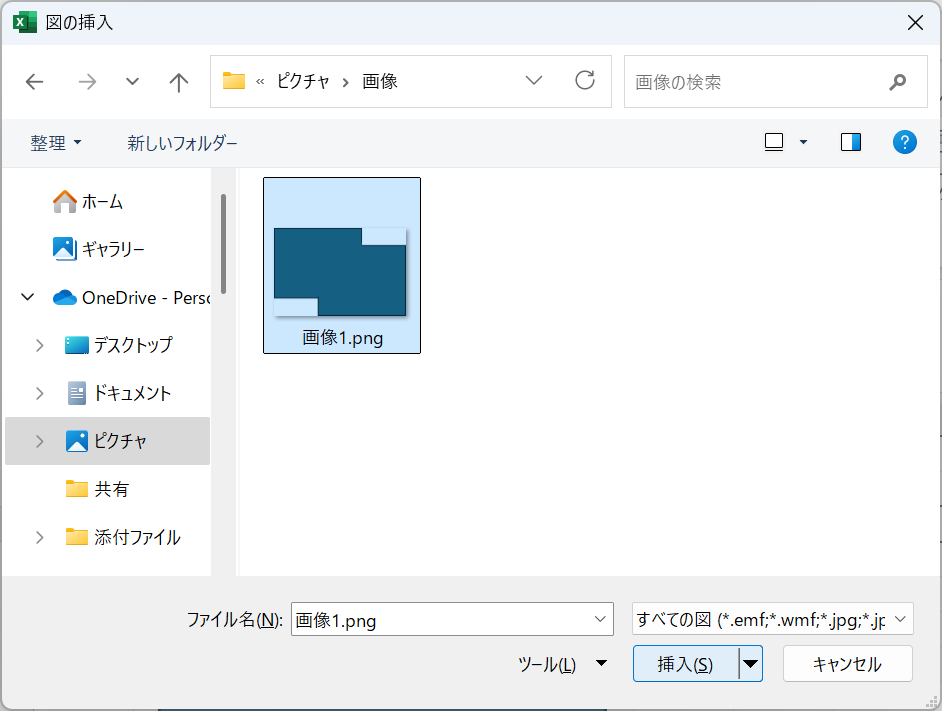The height and width of the screenshot is (711, 942).
Task: Close the 図の挿入 dialog
Action: [915, 23]
